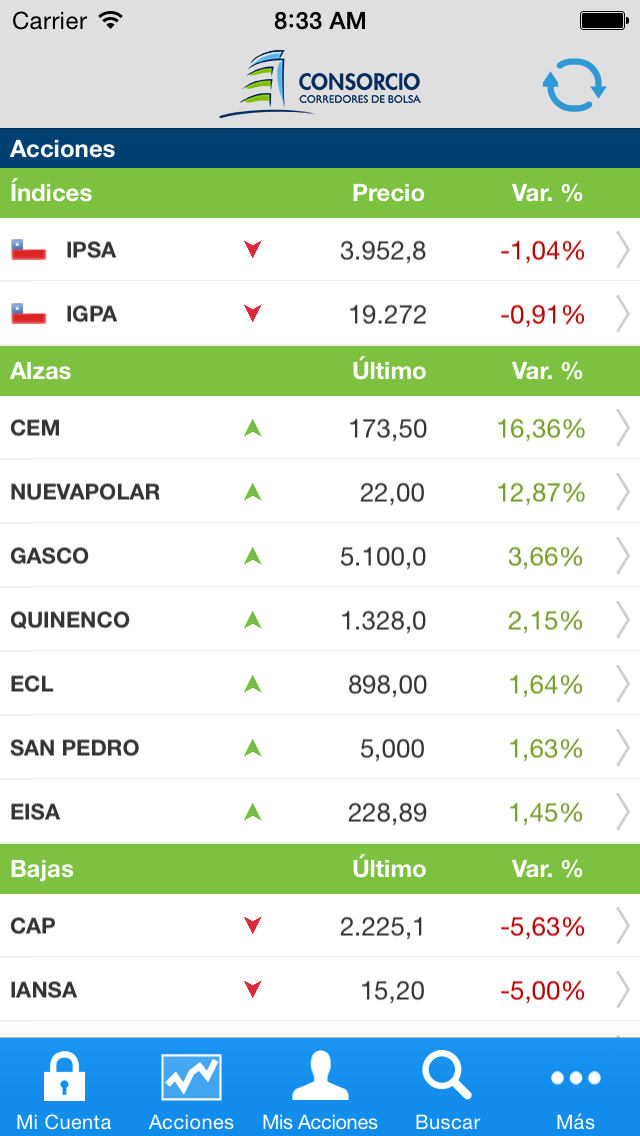
Task: Open CEM row disclosure chevron
Action: click(x=622, y=428)
